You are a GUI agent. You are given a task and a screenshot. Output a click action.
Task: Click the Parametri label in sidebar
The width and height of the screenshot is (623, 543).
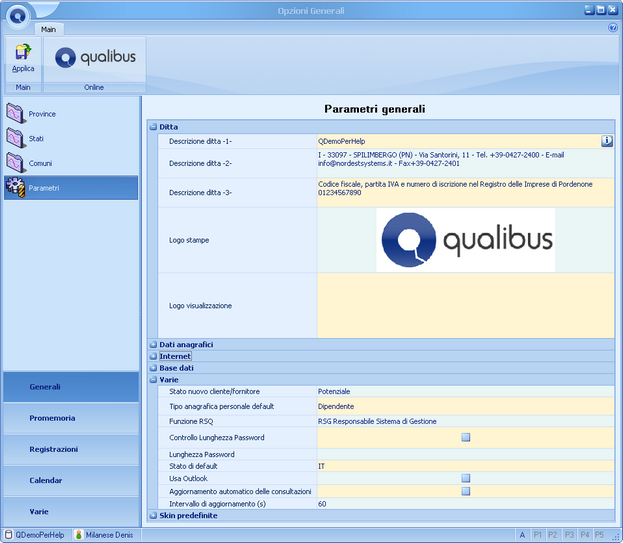point(44,188)
